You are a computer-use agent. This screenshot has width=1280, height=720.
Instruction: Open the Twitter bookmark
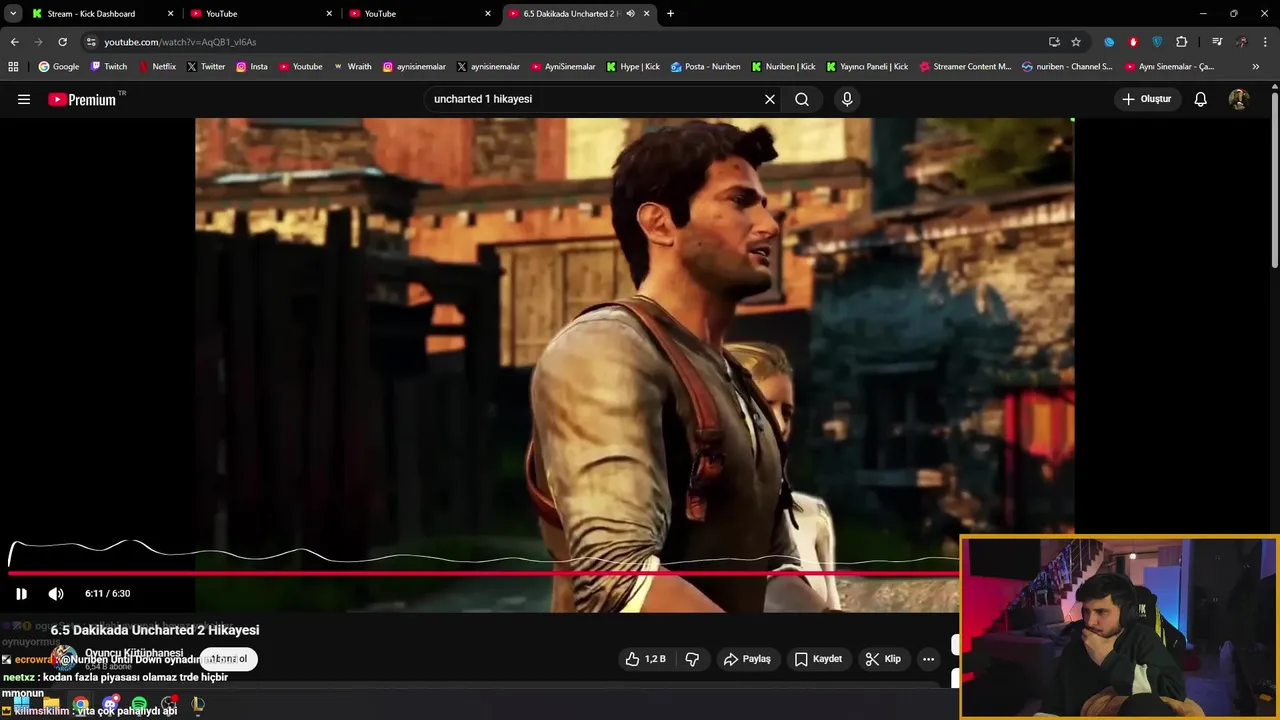click(x=206, y=67)
